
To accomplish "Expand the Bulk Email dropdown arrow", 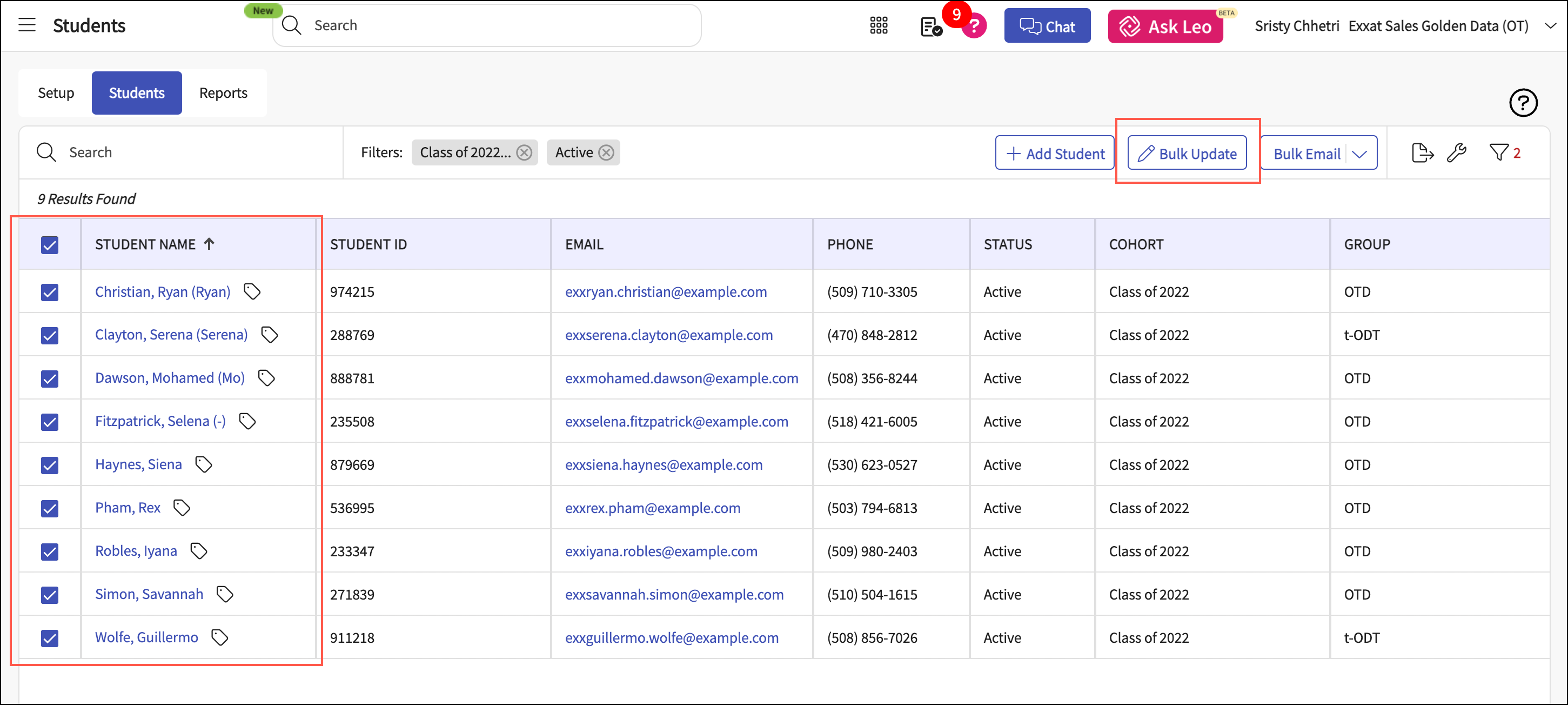I will (1360, 154).
